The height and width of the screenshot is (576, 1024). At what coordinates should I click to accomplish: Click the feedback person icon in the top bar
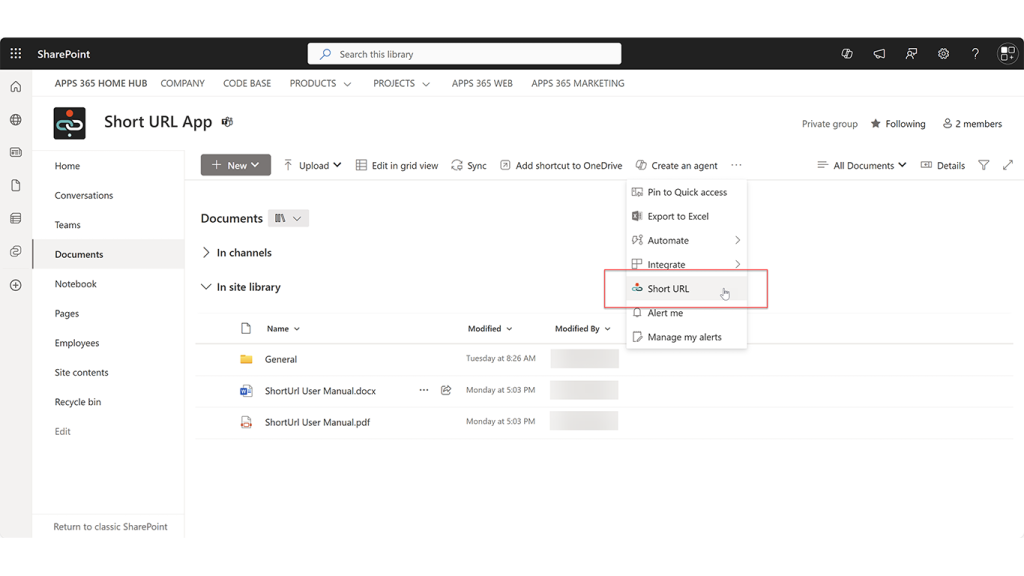pos(911,54)
